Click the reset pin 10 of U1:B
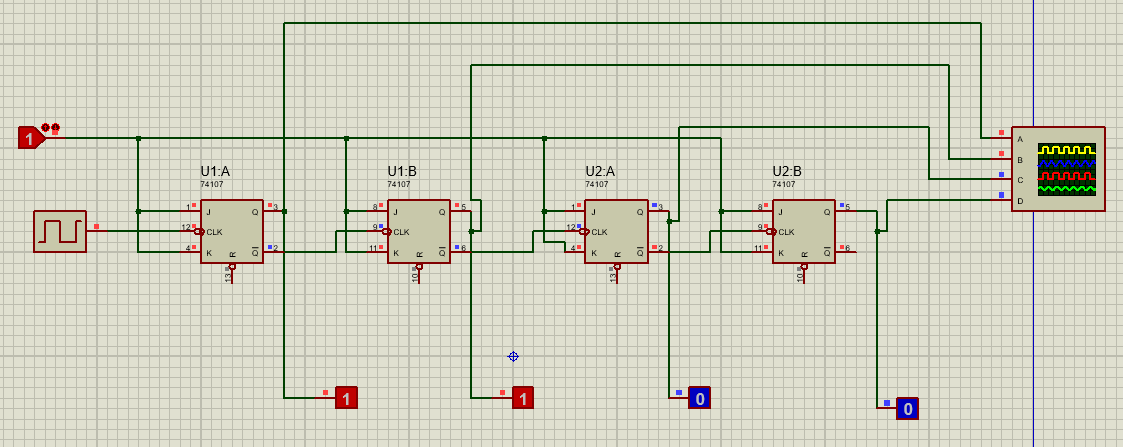Screen dimensions: 1123x447 tap(419, 272)
